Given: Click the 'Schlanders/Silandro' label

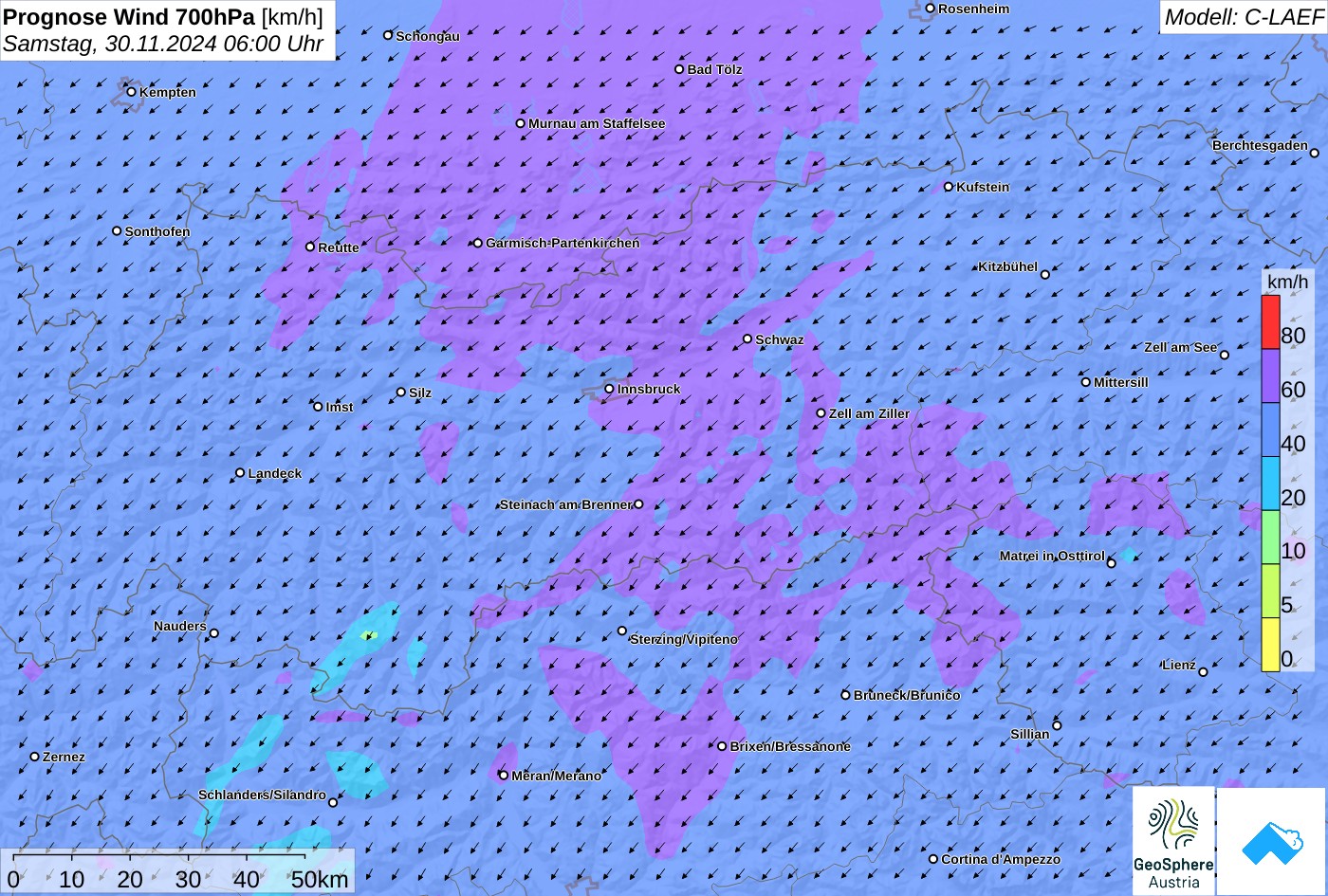Looking at the screenshot, I should 262,795.
